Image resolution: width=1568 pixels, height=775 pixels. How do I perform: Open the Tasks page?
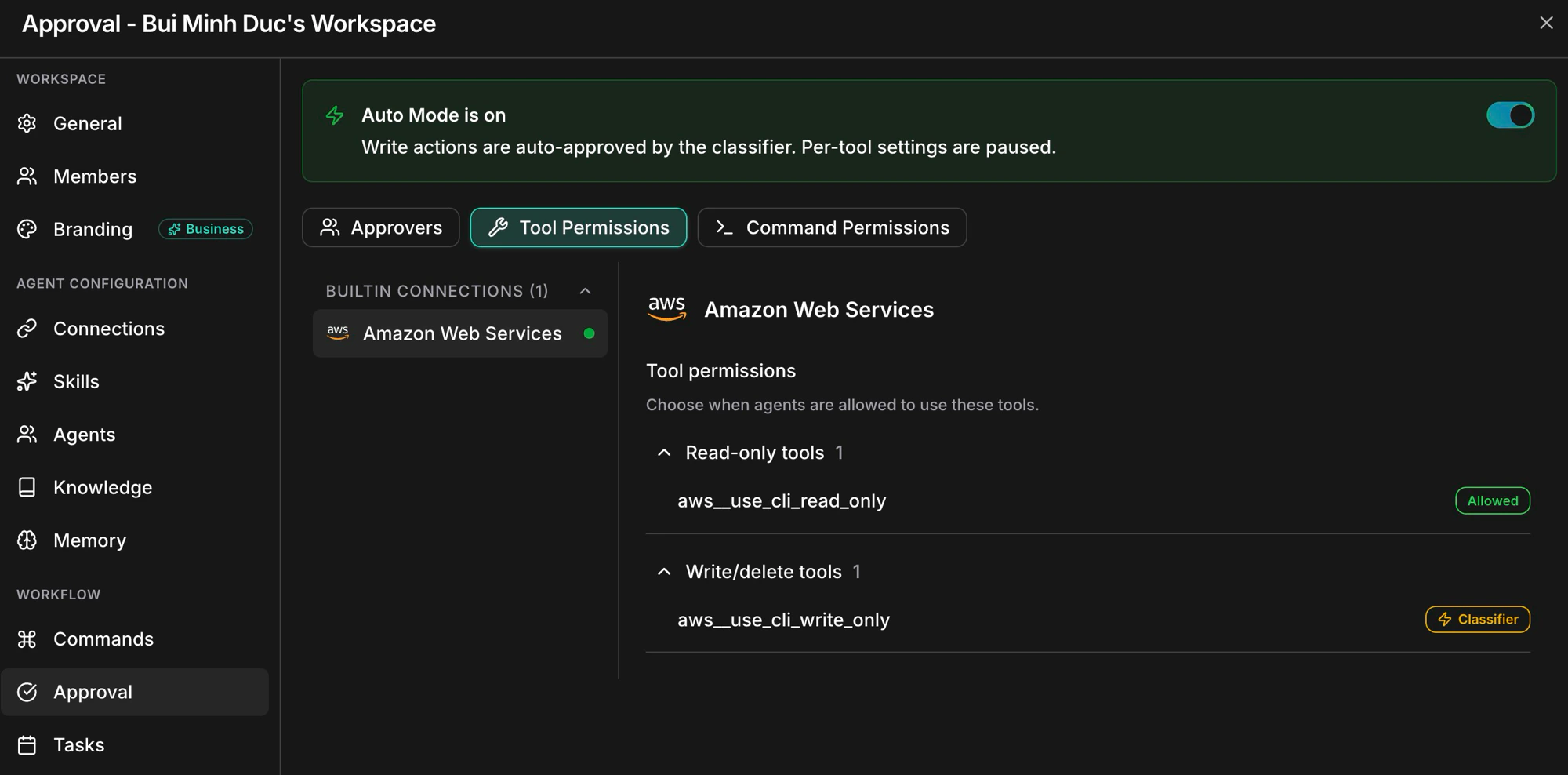point(135,745)
